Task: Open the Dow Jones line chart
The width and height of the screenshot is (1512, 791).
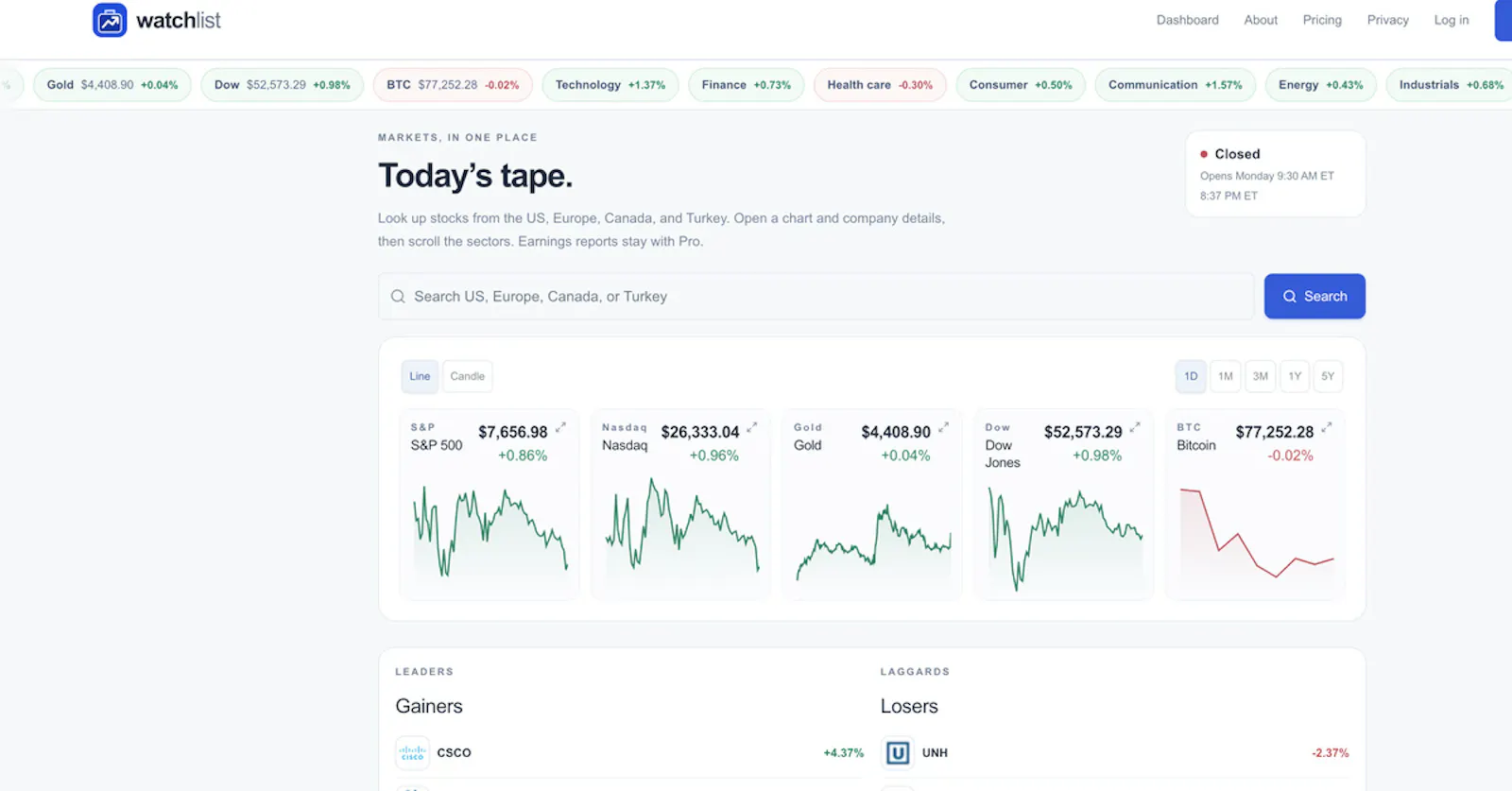Action: click(1065, 539)
